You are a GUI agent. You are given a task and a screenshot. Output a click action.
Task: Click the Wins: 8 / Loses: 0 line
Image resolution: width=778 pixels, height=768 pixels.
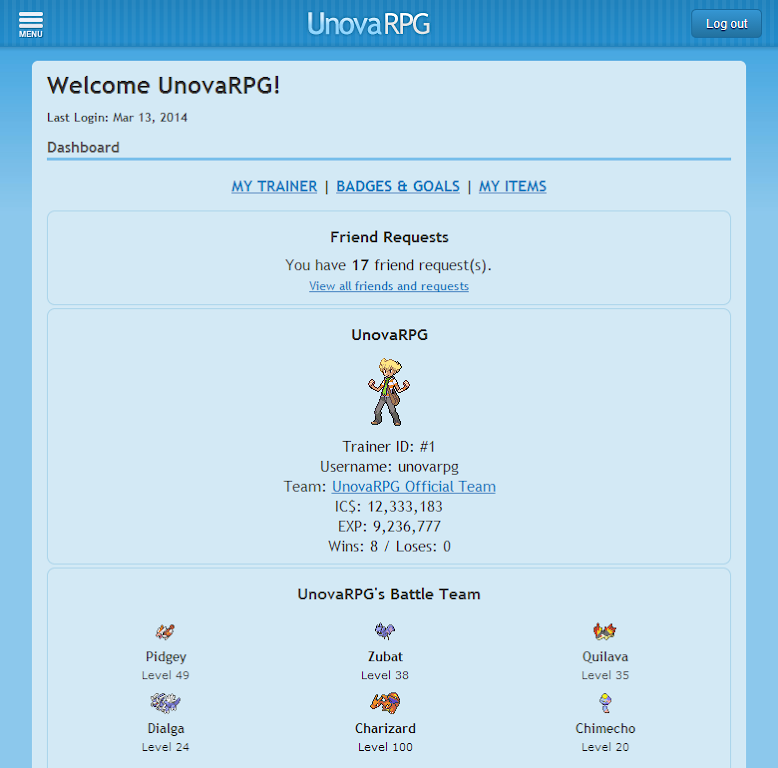coord(389,547)
